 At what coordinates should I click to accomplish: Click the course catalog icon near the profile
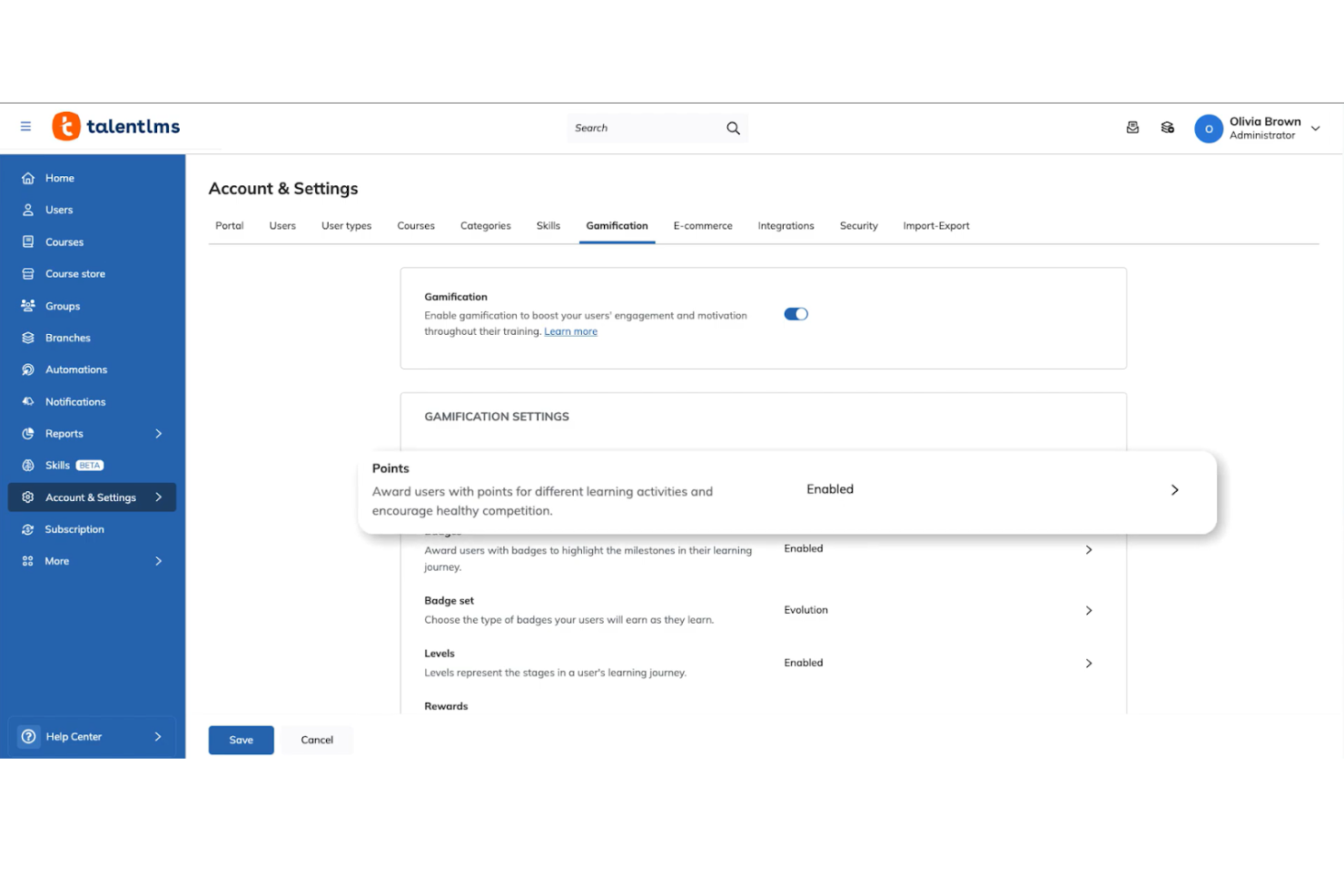click(1168, 127)
